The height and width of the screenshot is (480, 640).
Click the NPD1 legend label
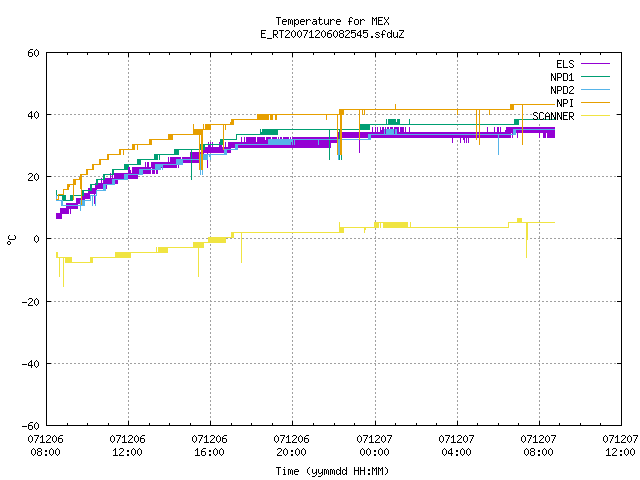(x=562, y=77)
